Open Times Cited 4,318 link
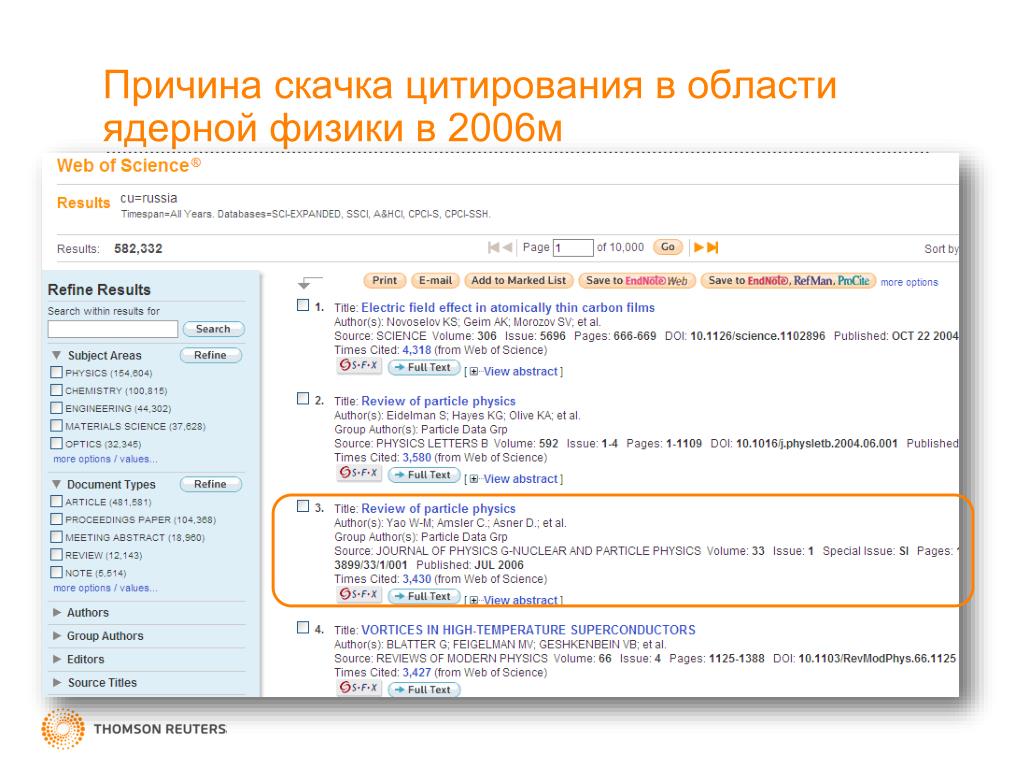 tap(417, 350)
